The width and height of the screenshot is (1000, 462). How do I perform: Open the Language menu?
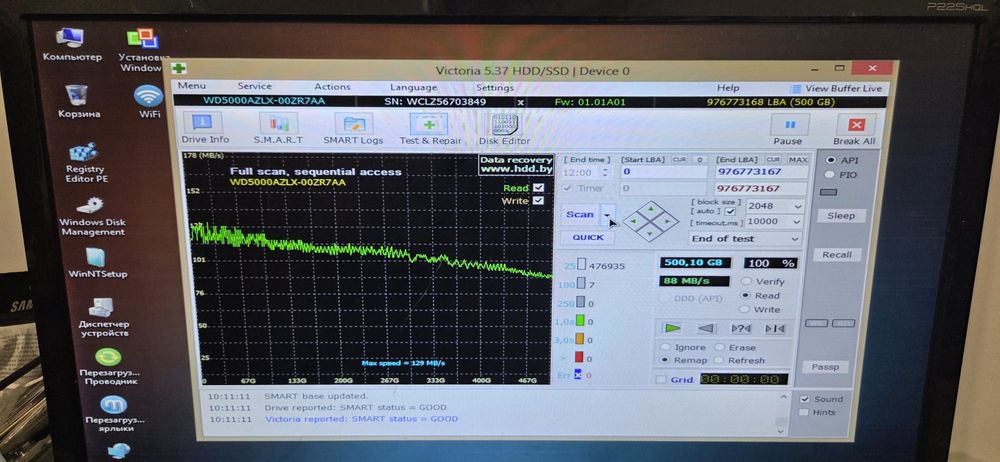tap(413, 87)
